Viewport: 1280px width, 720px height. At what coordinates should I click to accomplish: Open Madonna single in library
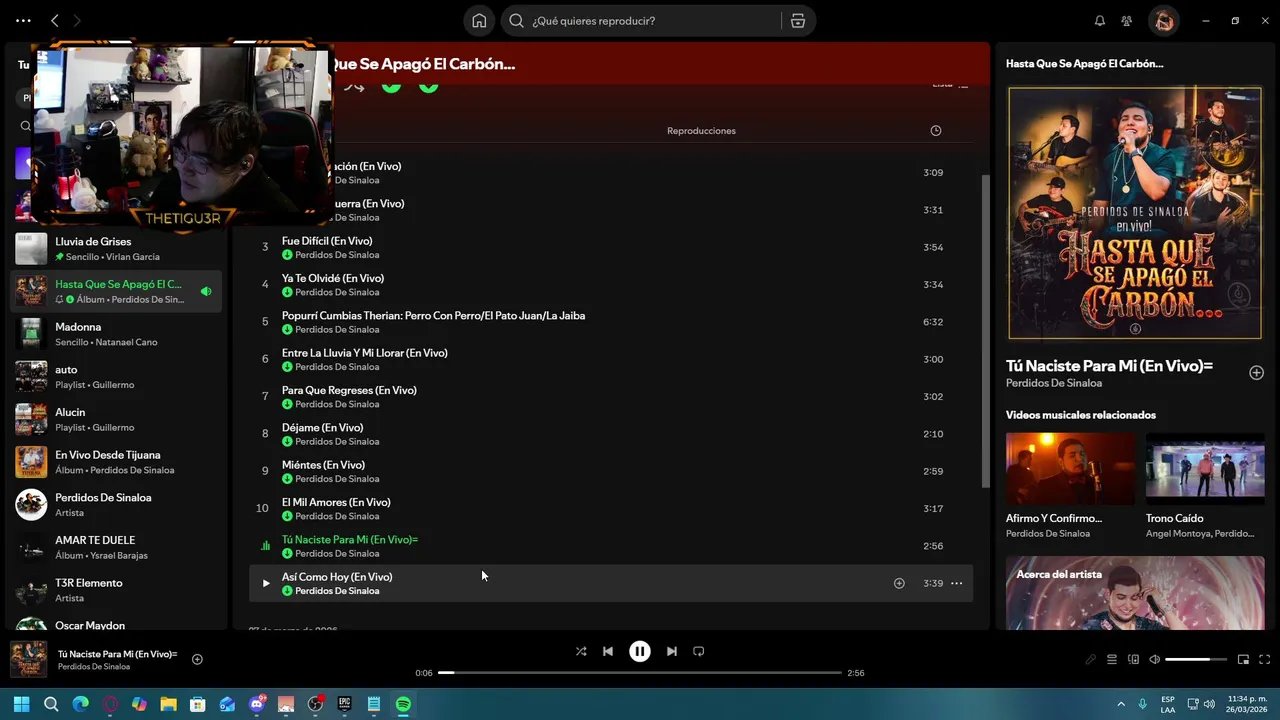116,334
